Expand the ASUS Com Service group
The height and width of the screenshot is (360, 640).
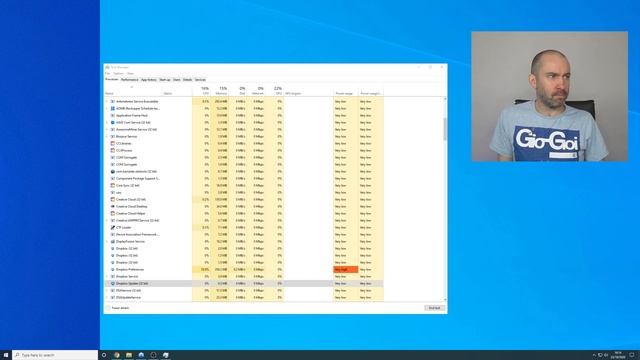point(107,122)
